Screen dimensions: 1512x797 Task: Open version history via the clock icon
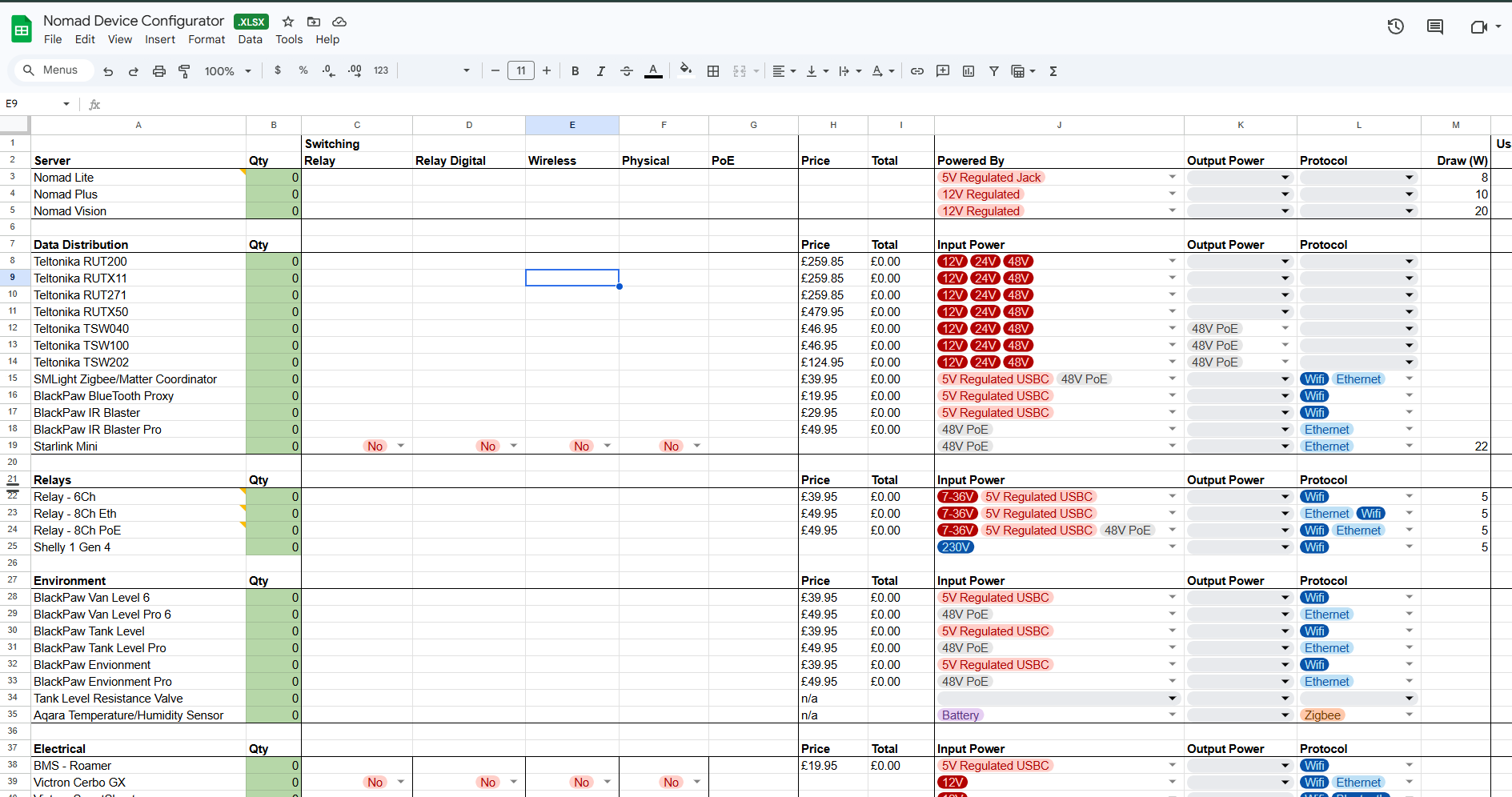1396,26
